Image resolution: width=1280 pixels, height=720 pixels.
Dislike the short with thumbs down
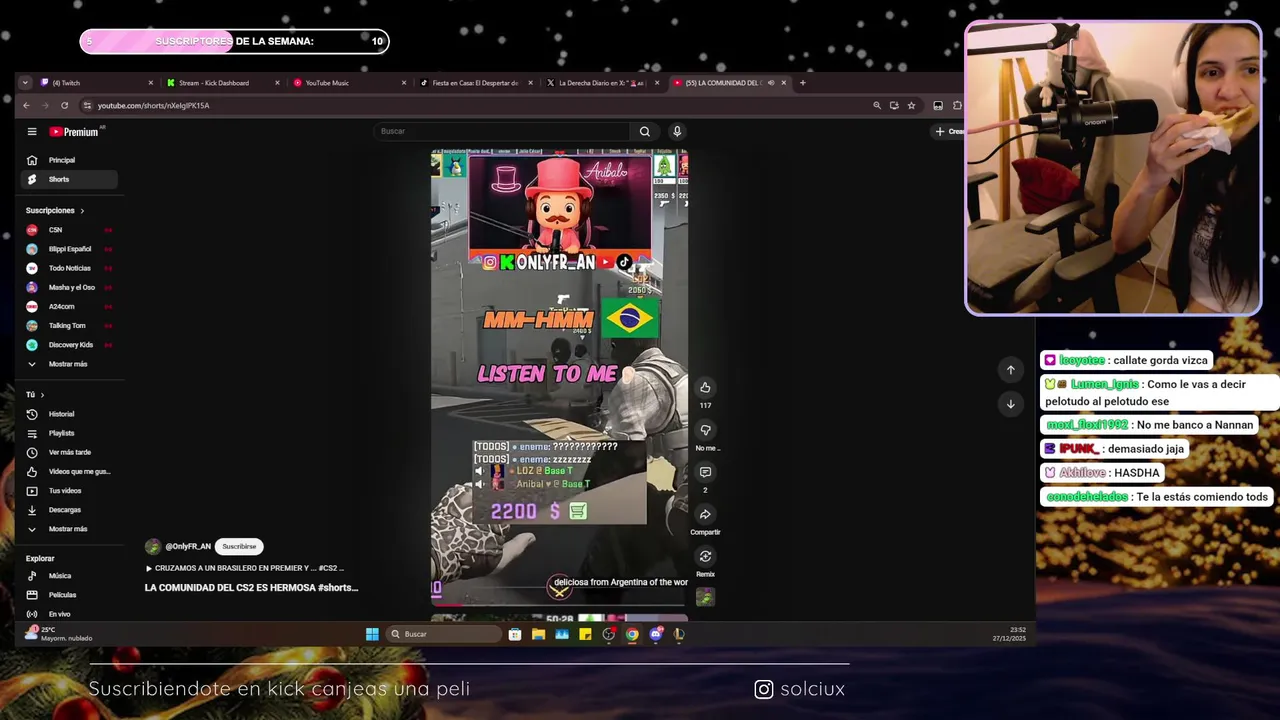coord(705,430)
